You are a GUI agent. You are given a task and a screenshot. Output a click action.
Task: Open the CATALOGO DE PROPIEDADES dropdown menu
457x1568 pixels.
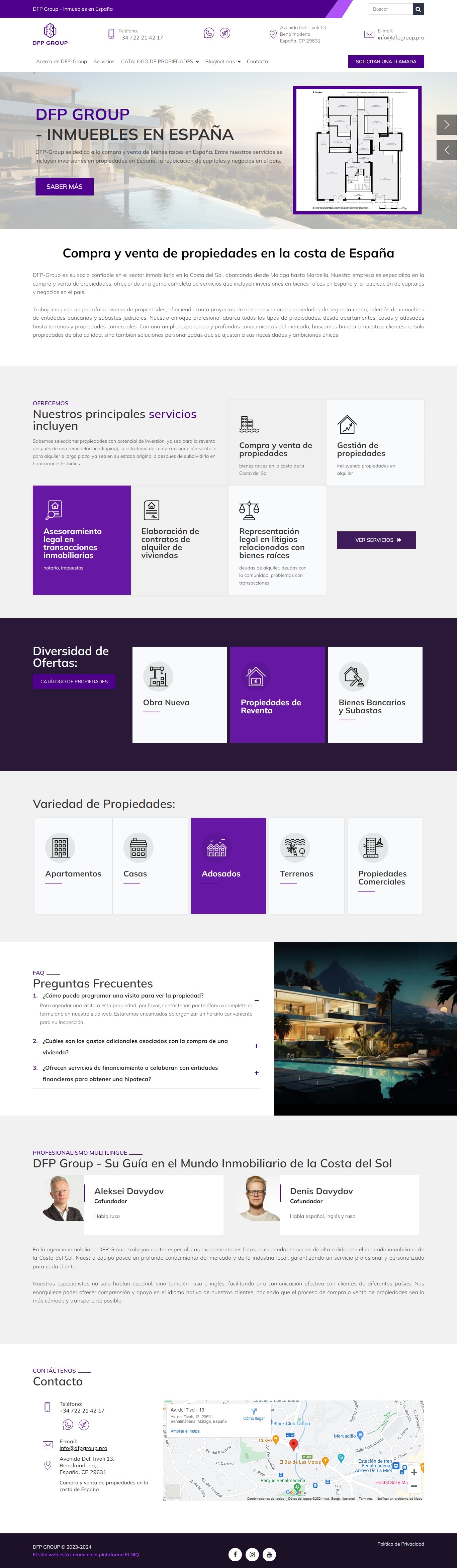[x=160, y=62]
